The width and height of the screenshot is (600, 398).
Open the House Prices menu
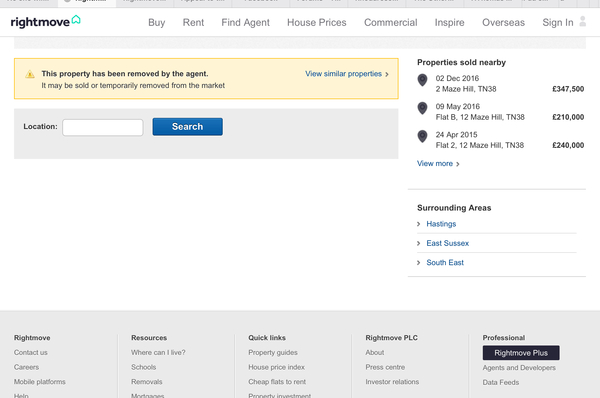(317, 23)
